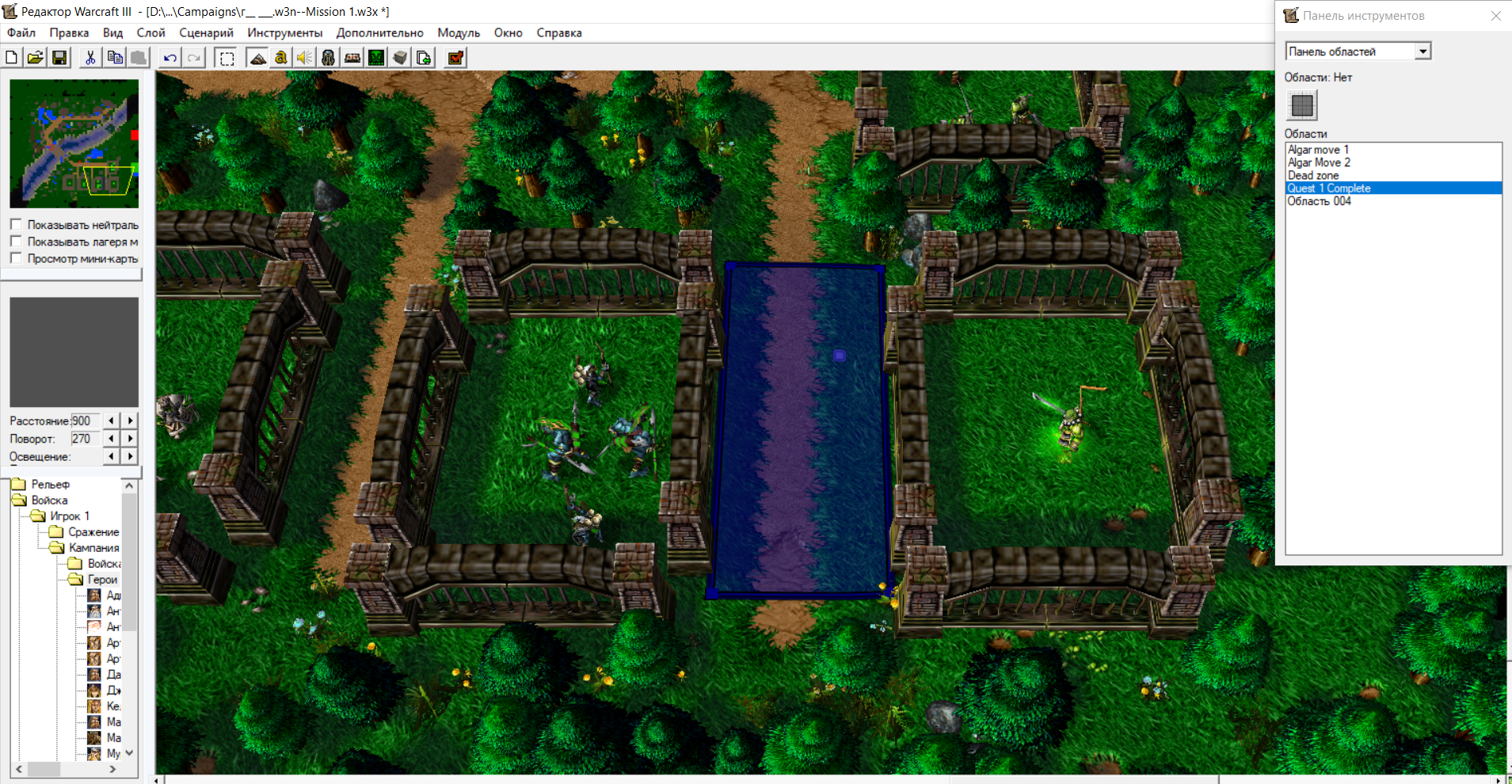Open the Файл menu

click(21, 32)
